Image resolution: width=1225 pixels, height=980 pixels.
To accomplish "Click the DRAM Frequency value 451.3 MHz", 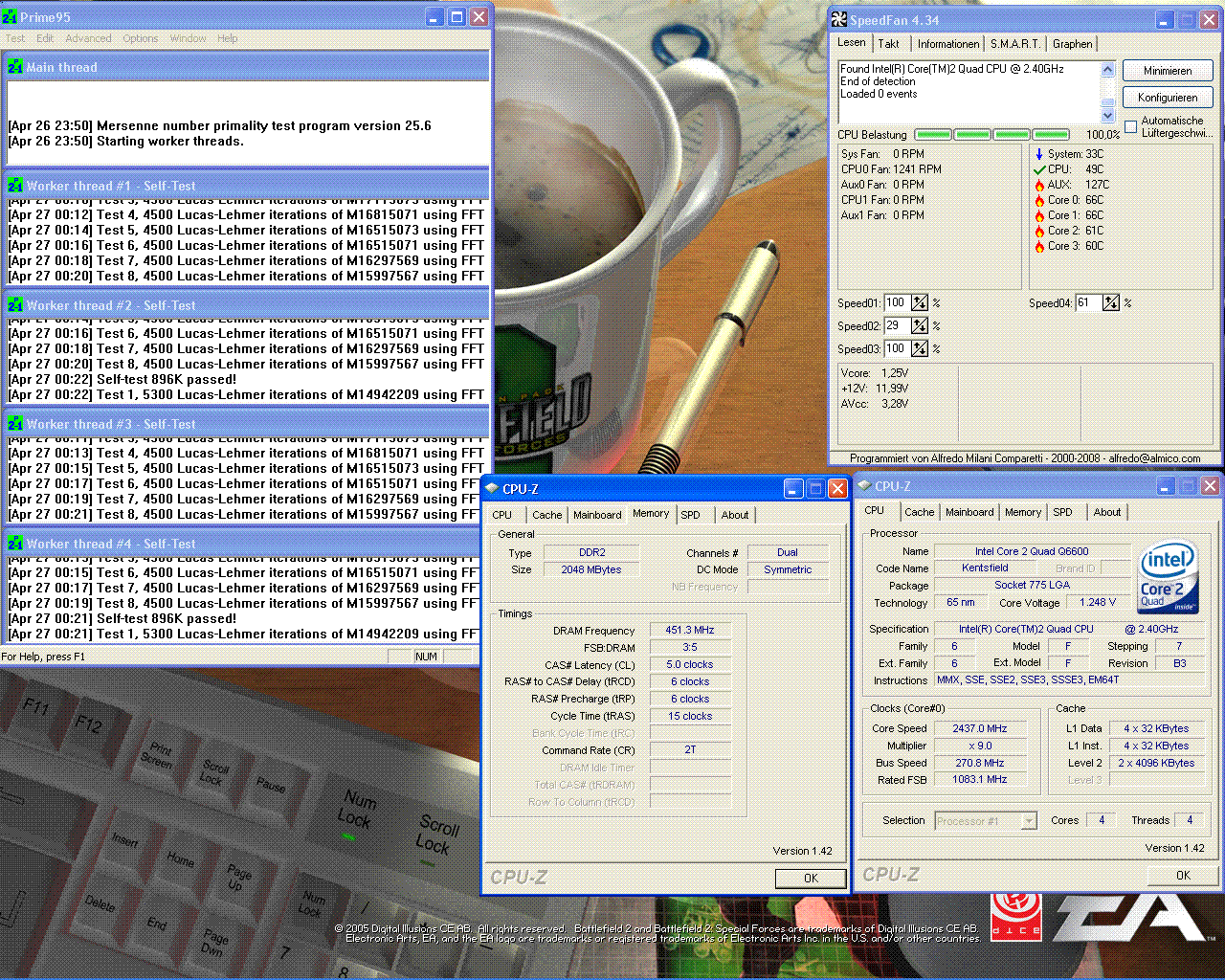I will 690,630.
